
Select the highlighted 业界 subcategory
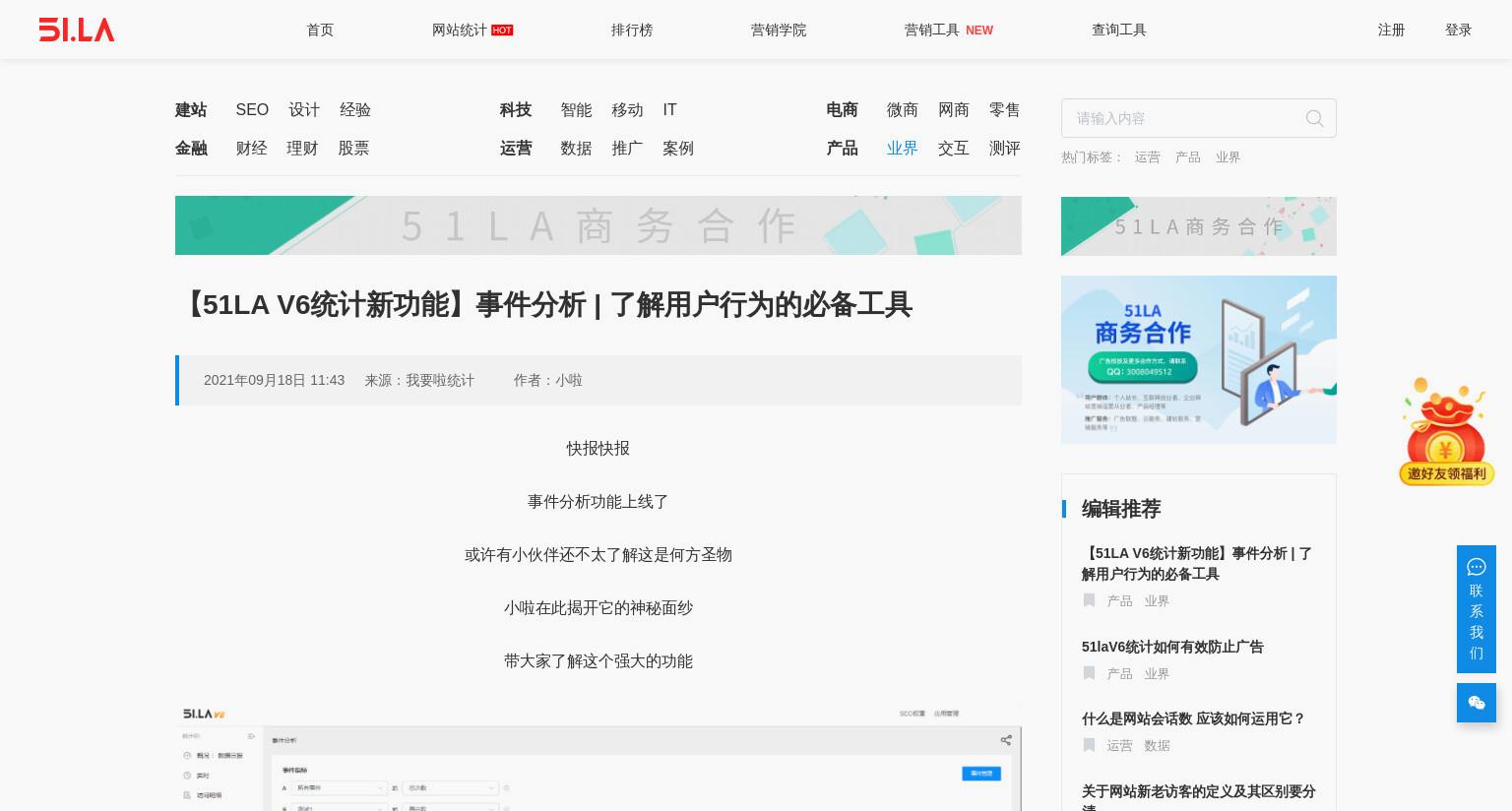pyautogui.click(x=903, y=148)
